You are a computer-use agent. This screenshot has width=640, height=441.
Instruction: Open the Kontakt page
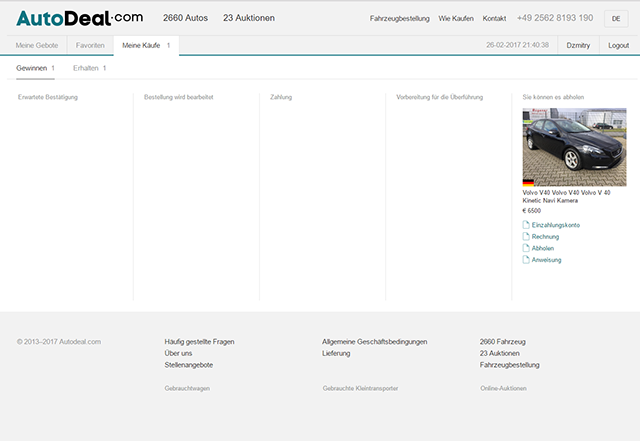pos(494,18)
